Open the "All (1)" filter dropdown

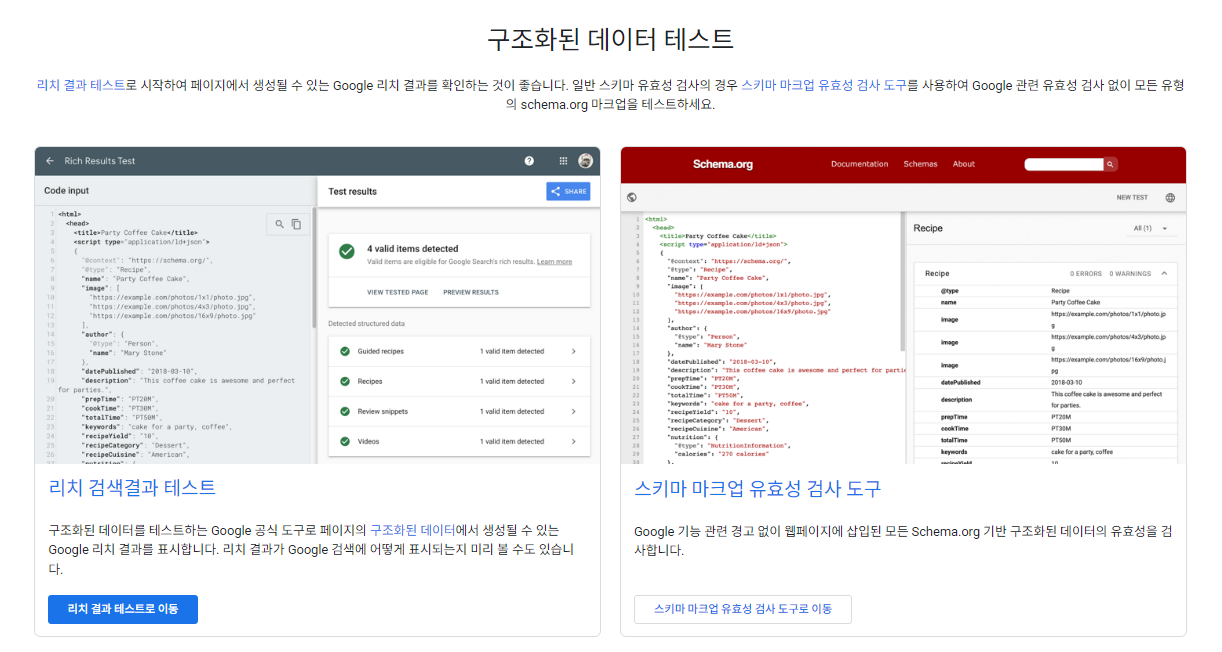click(x=1144, y=228)
